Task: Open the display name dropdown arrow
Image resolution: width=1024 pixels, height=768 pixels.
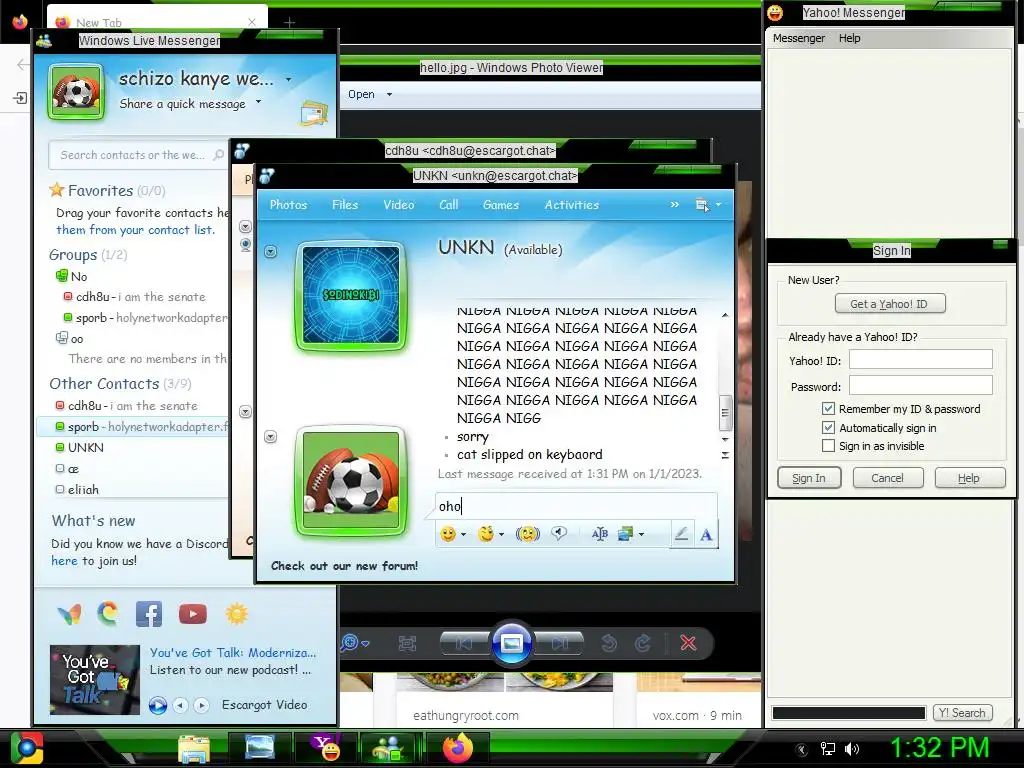Action: [x=288, y=80]
